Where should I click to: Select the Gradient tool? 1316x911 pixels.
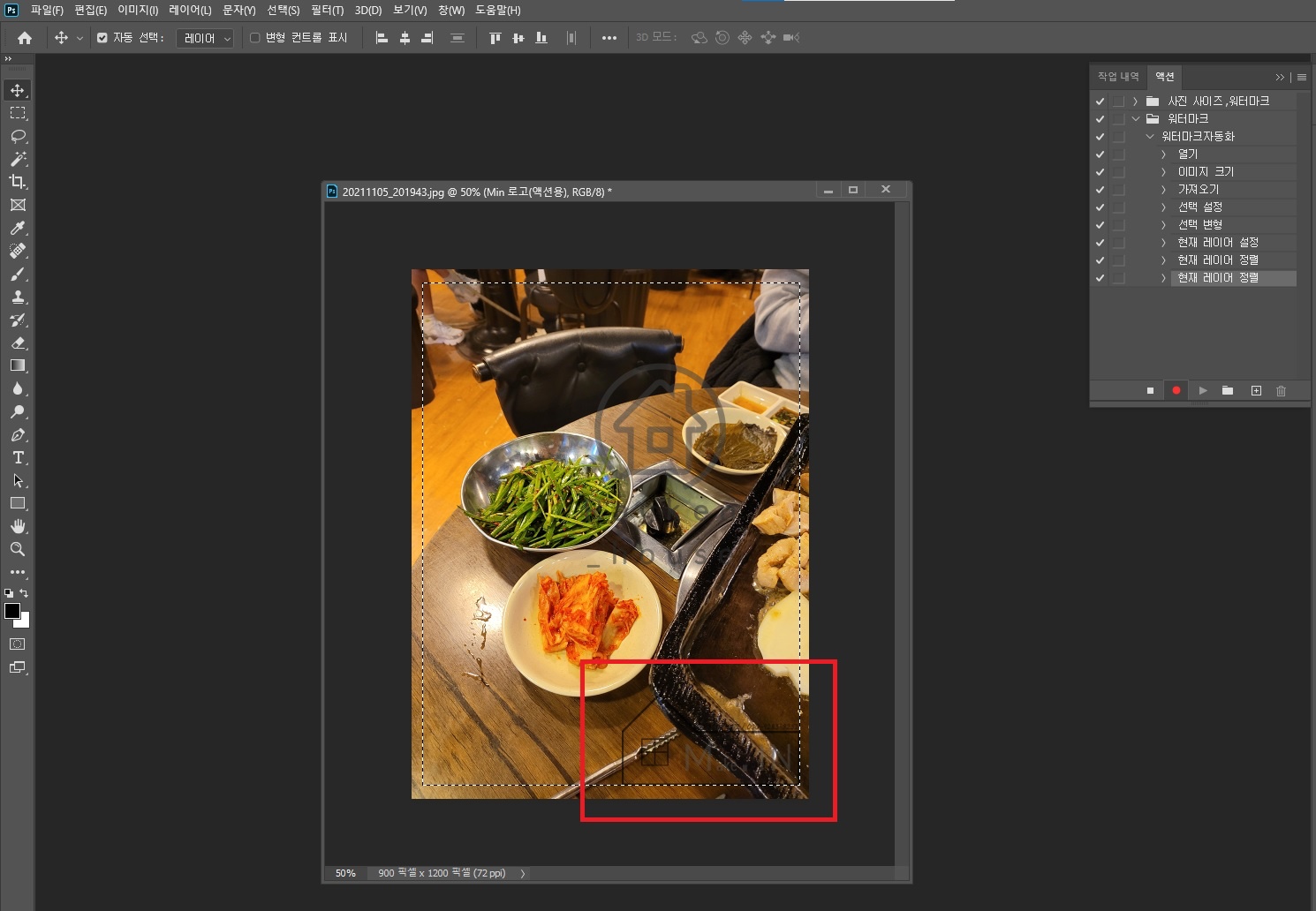pos(18,365)
